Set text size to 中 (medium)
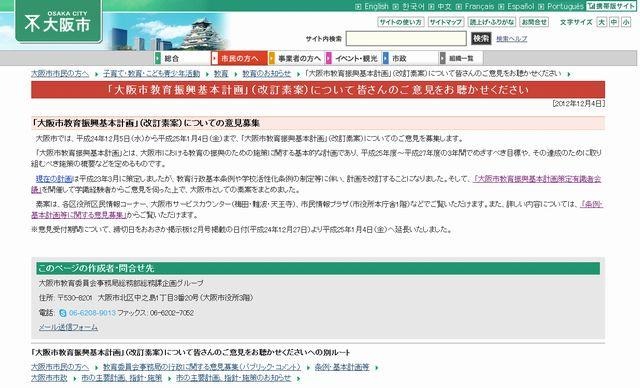The image size is (640, 388). 613,22
